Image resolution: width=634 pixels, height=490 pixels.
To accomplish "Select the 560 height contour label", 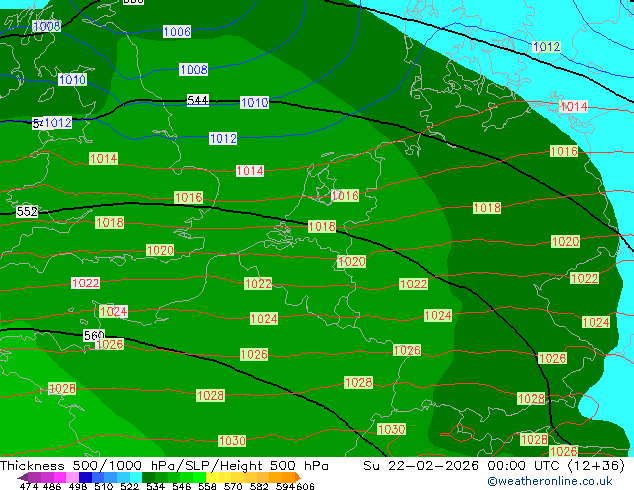I will [94, 335].
